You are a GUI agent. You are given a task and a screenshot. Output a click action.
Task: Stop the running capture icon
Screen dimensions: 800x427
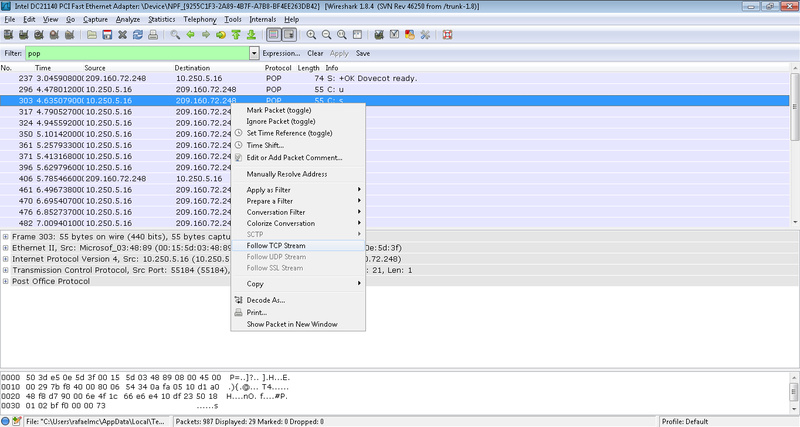(x=54, y=35)
